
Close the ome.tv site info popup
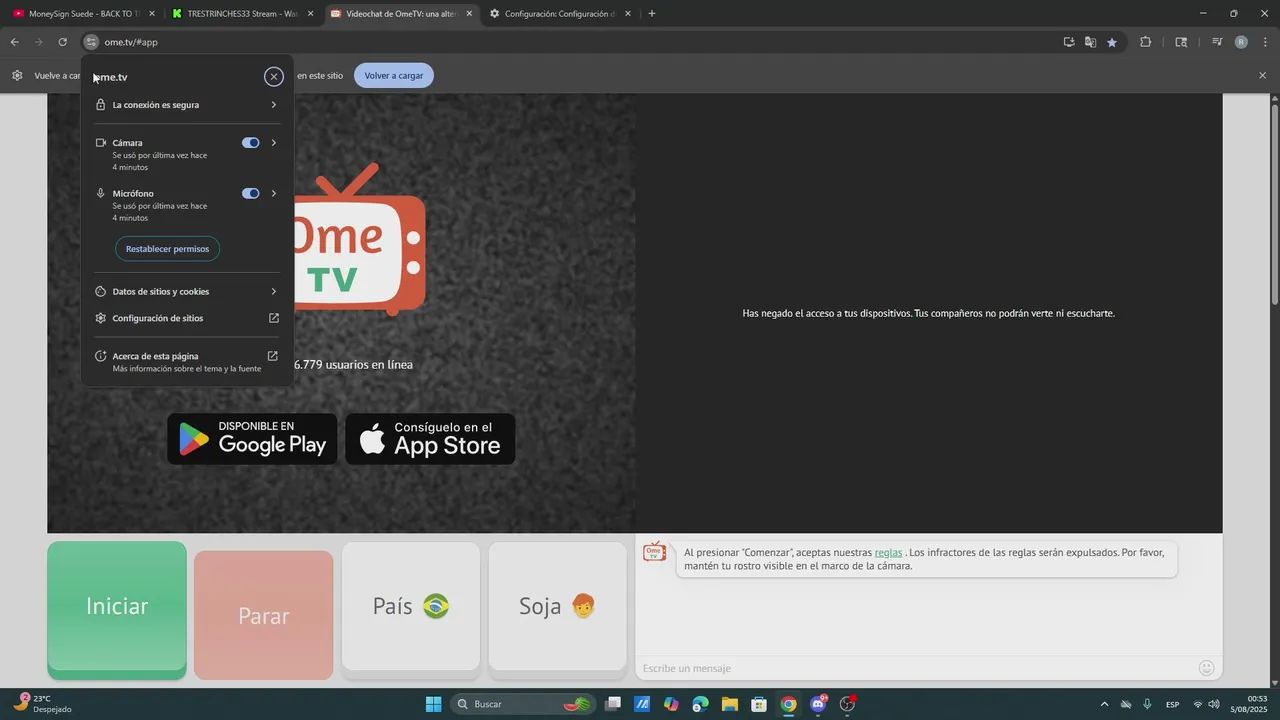pos(274,77)
